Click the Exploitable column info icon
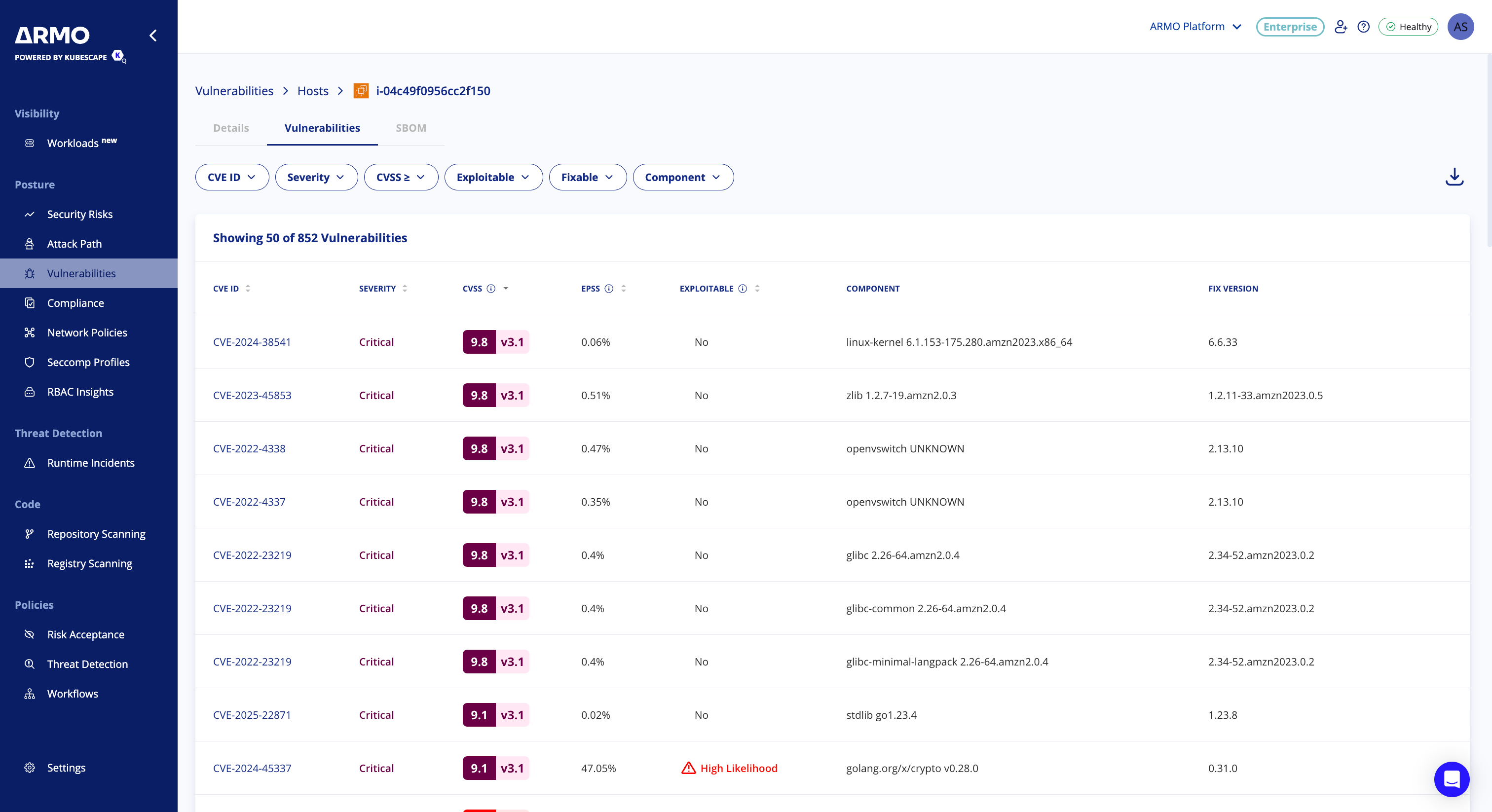1492x812 pixels. click(743, 289)
